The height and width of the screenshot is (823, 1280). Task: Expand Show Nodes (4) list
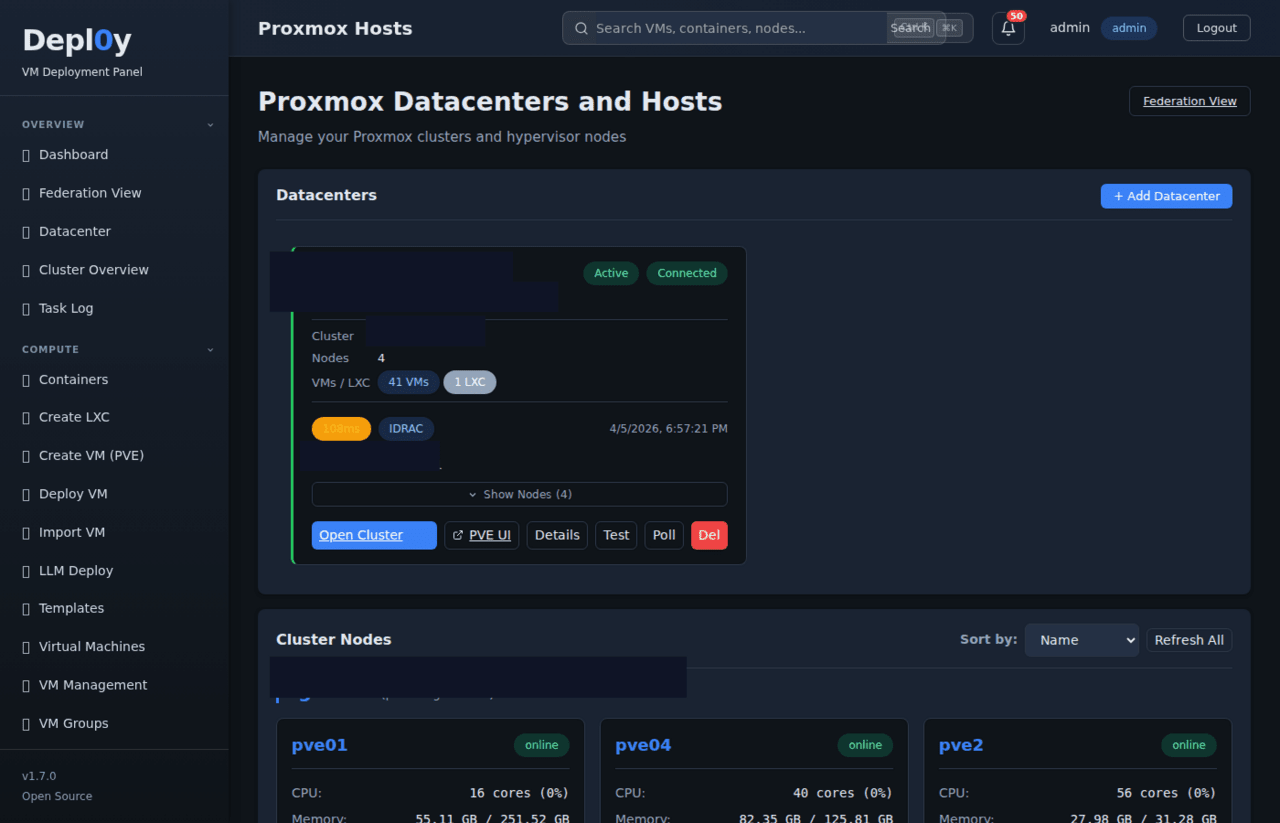pyautogui.click(x=519, y=494)
